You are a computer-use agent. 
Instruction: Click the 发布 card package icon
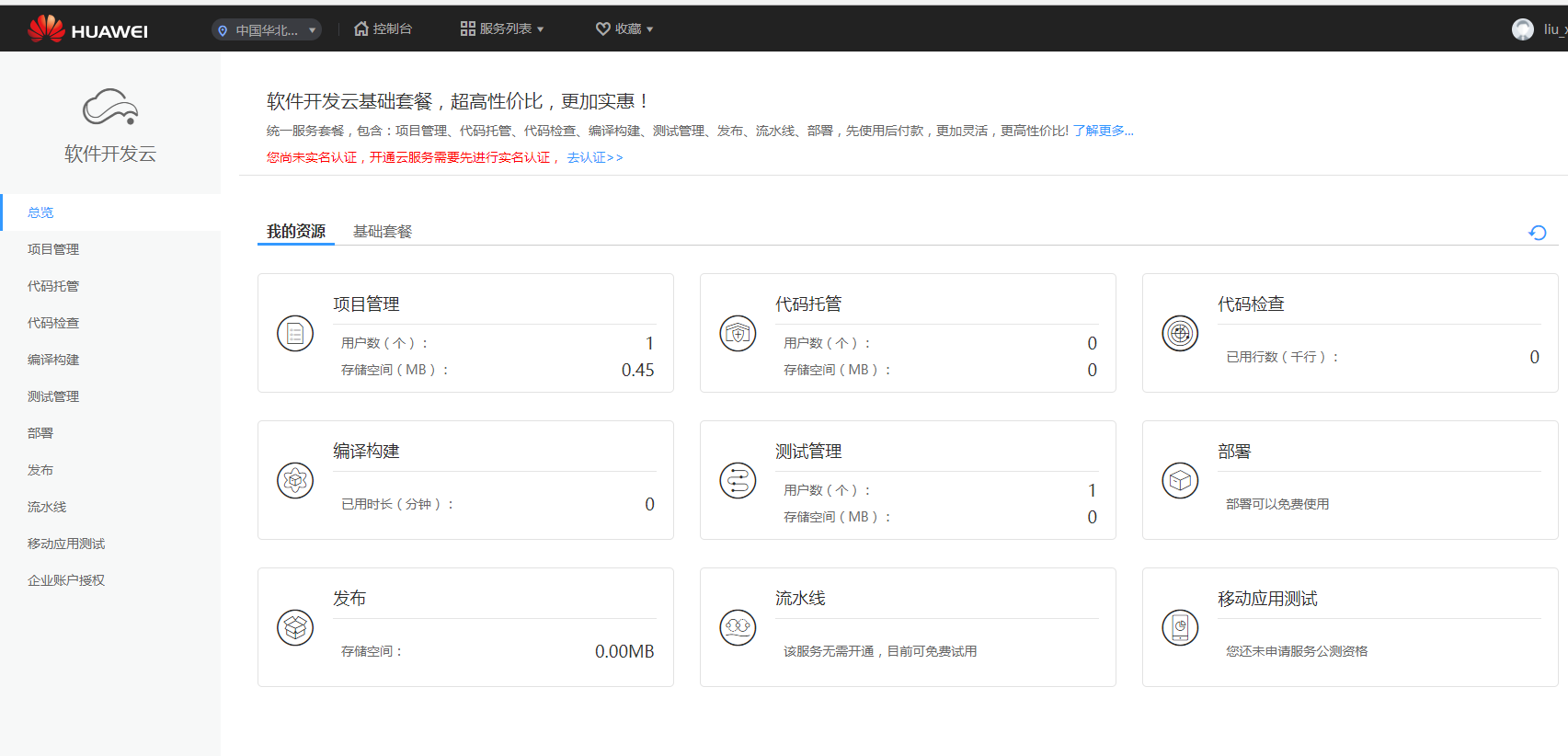point(295,627)
